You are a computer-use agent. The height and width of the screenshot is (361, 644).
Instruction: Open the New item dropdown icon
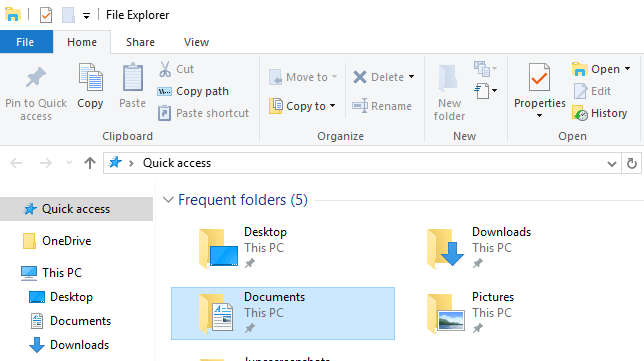point(485,69)
